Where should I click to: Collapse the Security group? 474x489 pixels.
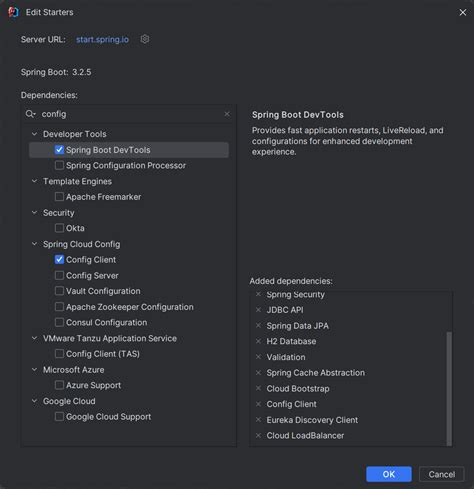point(34,212)
